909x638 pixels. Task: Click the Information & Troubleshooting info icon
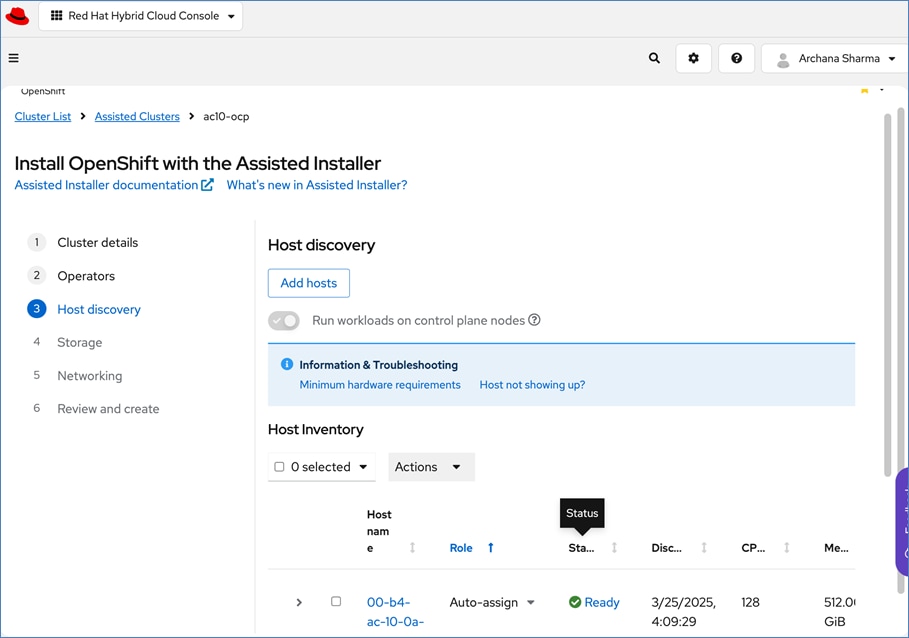[286, 364]
